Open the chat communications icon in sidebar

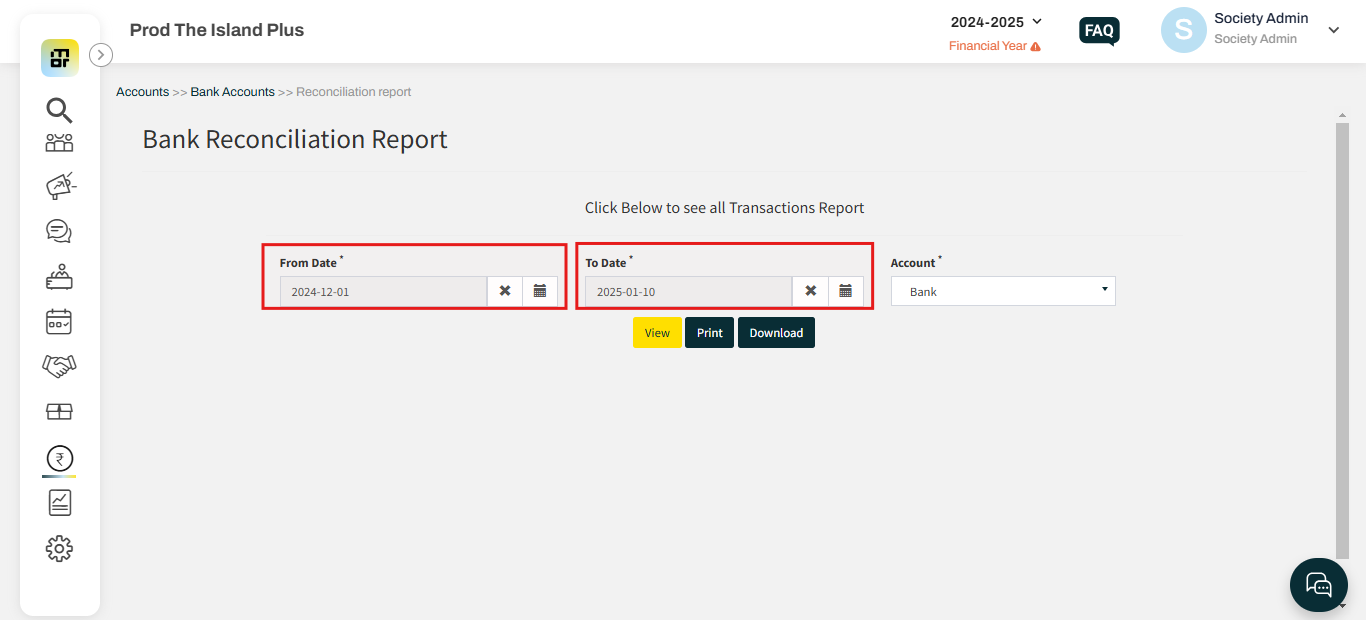[59, 231]
